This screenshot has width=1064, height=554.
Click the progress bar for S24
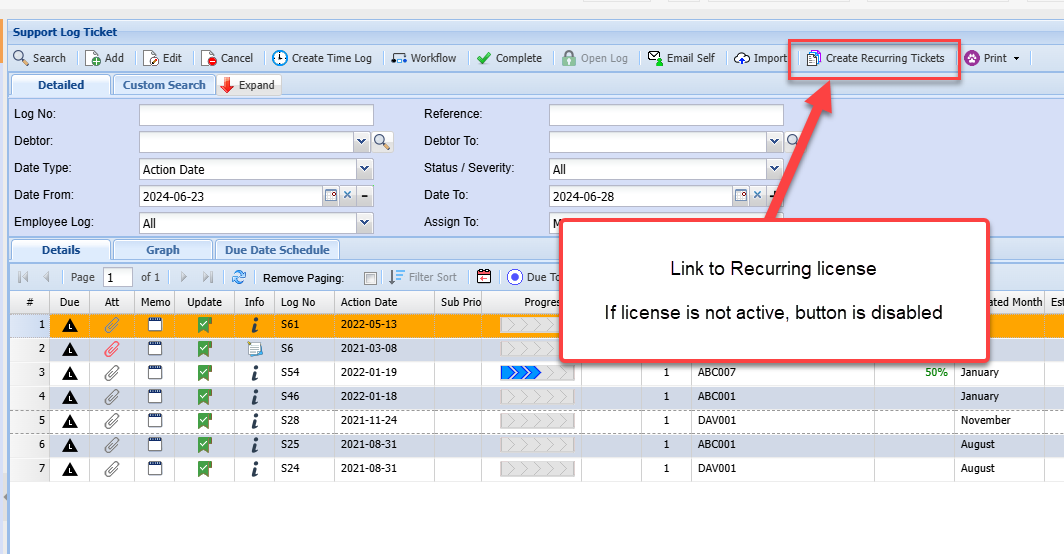[537, 468]
